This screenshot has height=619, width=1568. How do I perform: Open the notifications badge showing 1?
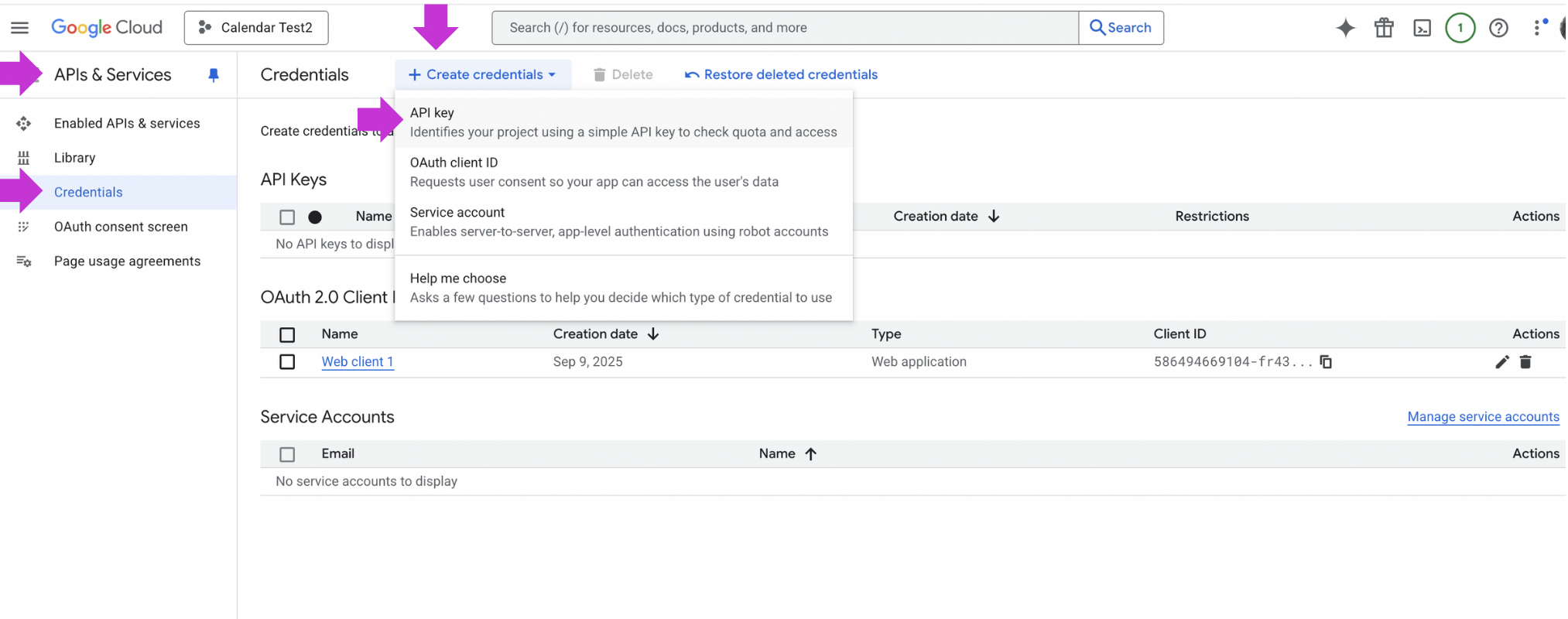click(1460, 28)
